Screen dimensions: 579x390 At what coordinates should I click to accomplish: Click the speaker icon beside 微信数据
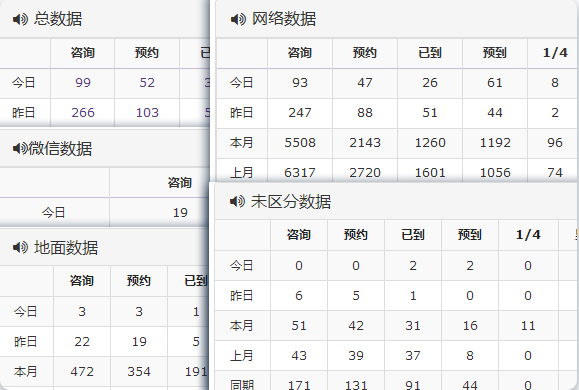[x=20, y=148]
